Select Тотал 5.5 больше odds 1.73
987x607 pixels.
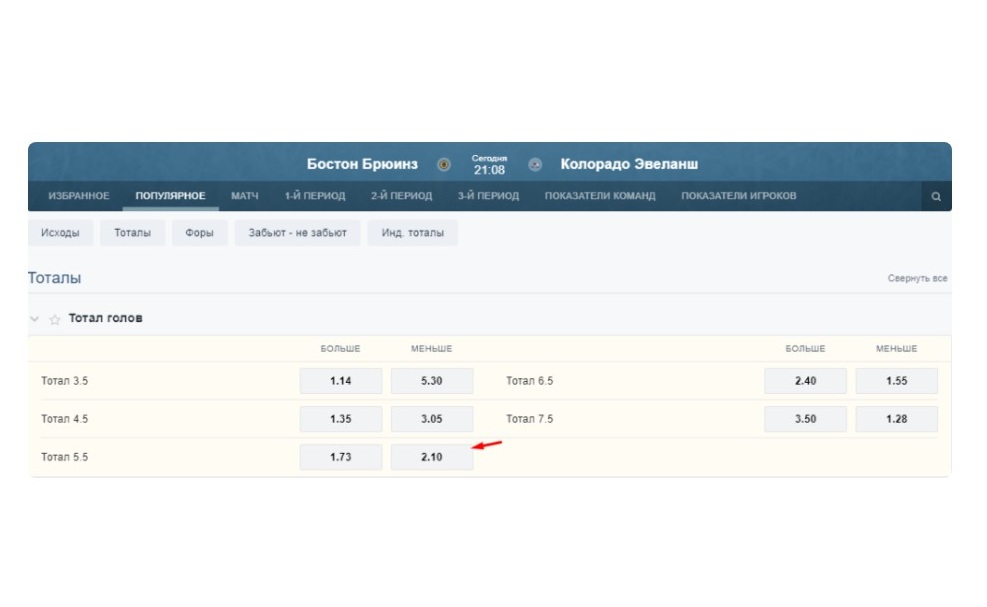tap(341, 457)
